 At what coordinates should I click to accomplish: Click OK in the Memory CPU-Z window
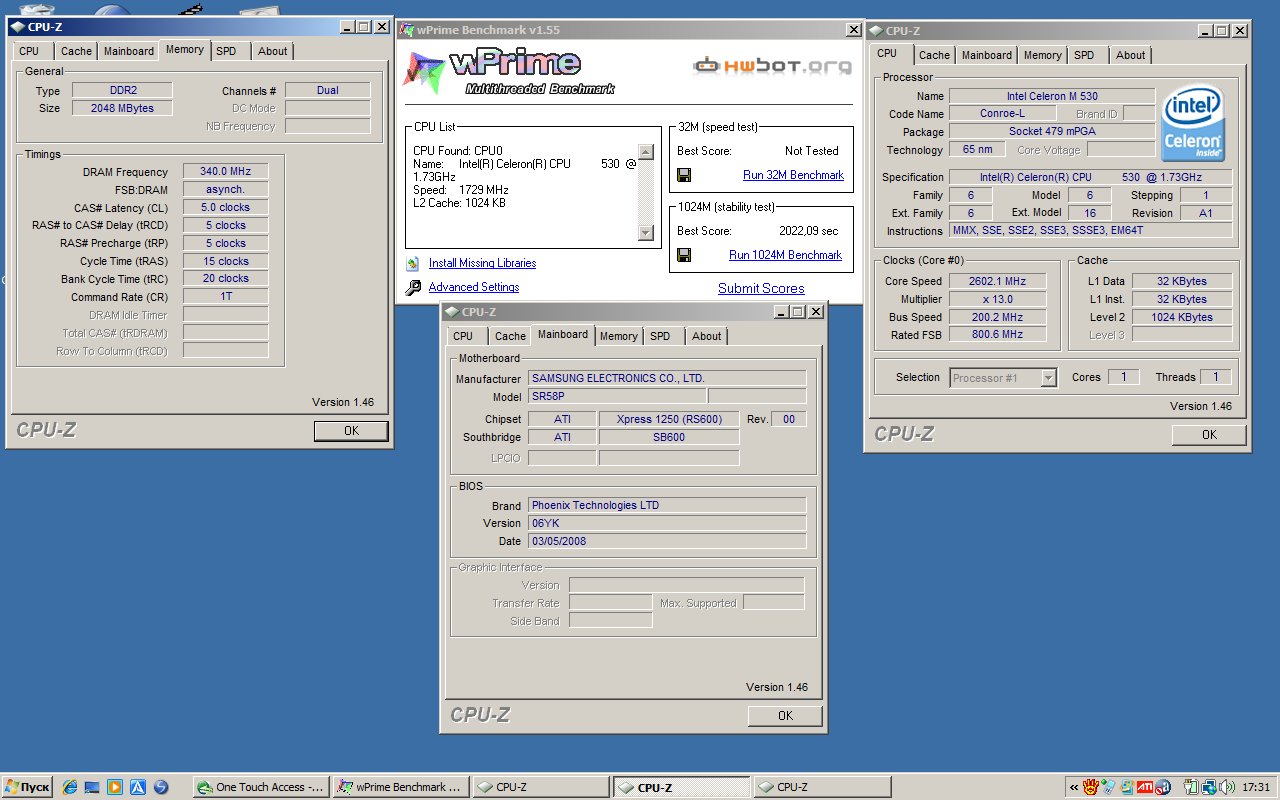351,431
